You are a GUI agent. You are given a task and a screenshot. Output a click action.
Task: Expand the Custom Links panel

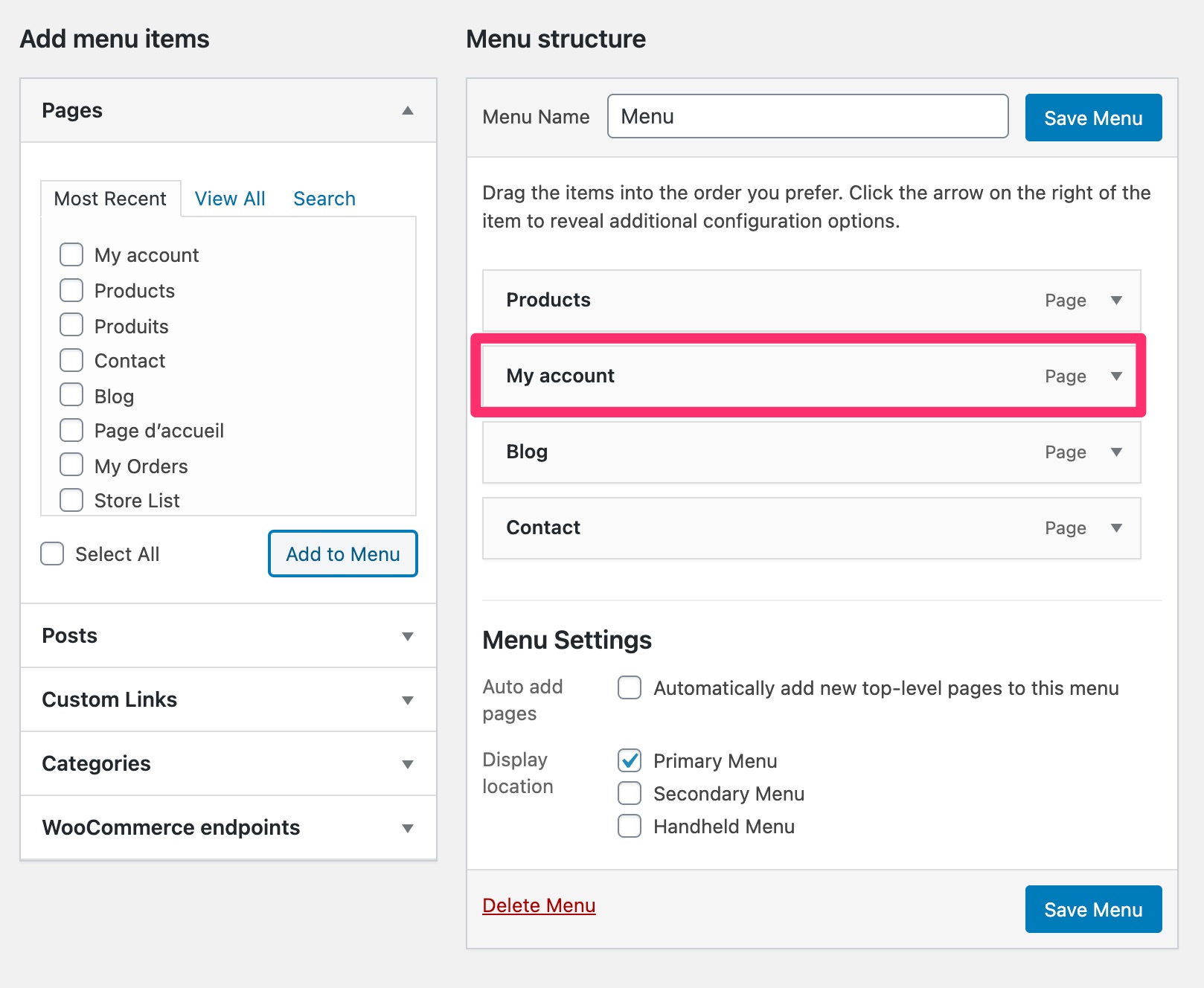click(x=408, y=700)
